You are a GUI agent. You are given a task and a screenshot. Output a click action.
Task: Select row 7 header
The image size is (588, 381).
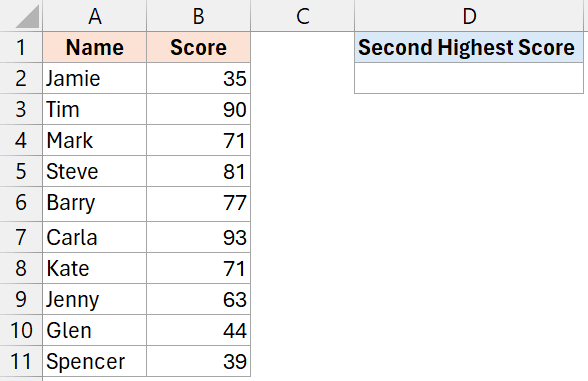coord(21,237)
